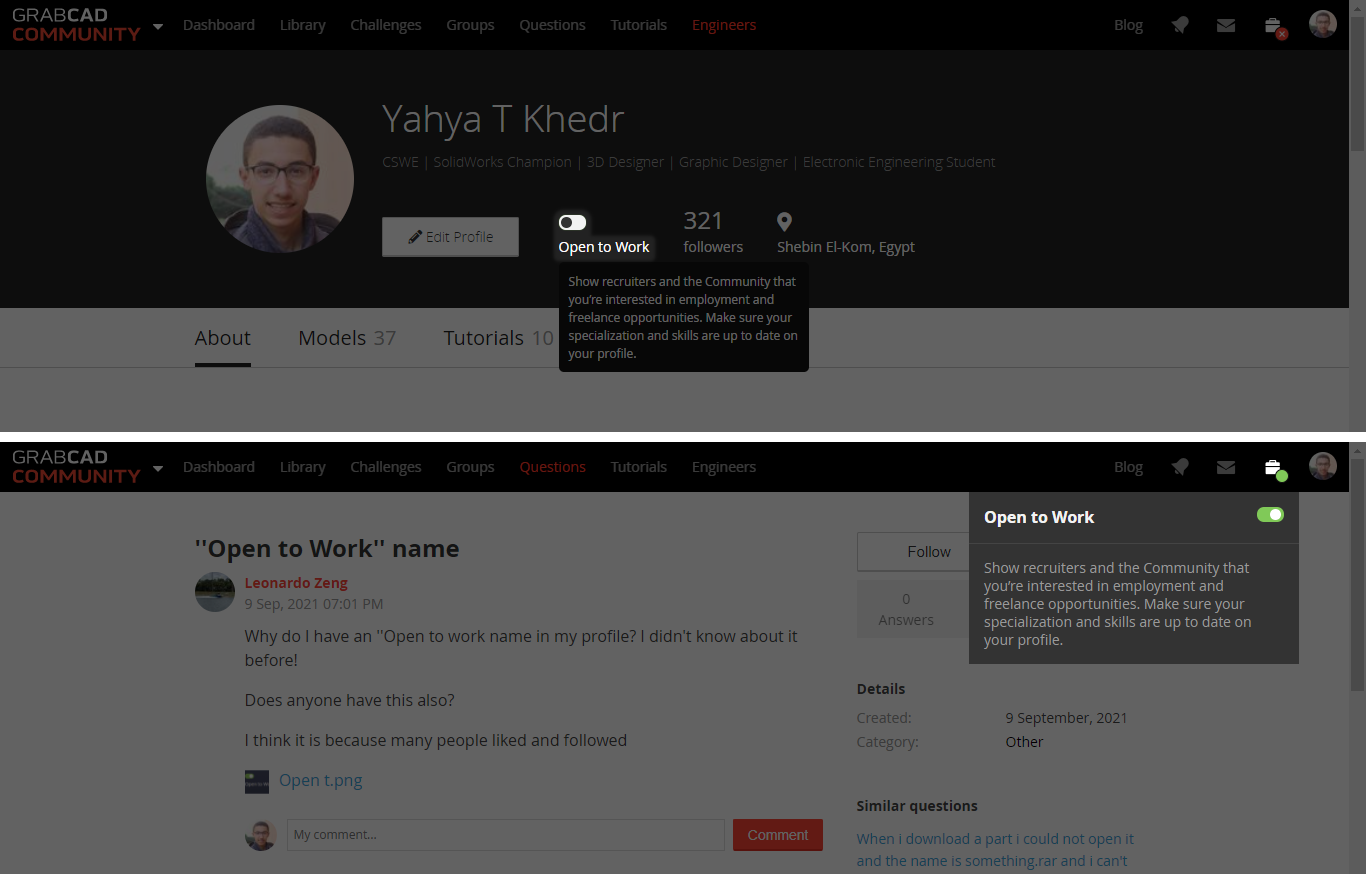
Task: Expand GrabCAD Community dropdown arrow in bottom header
Action: 158,468
